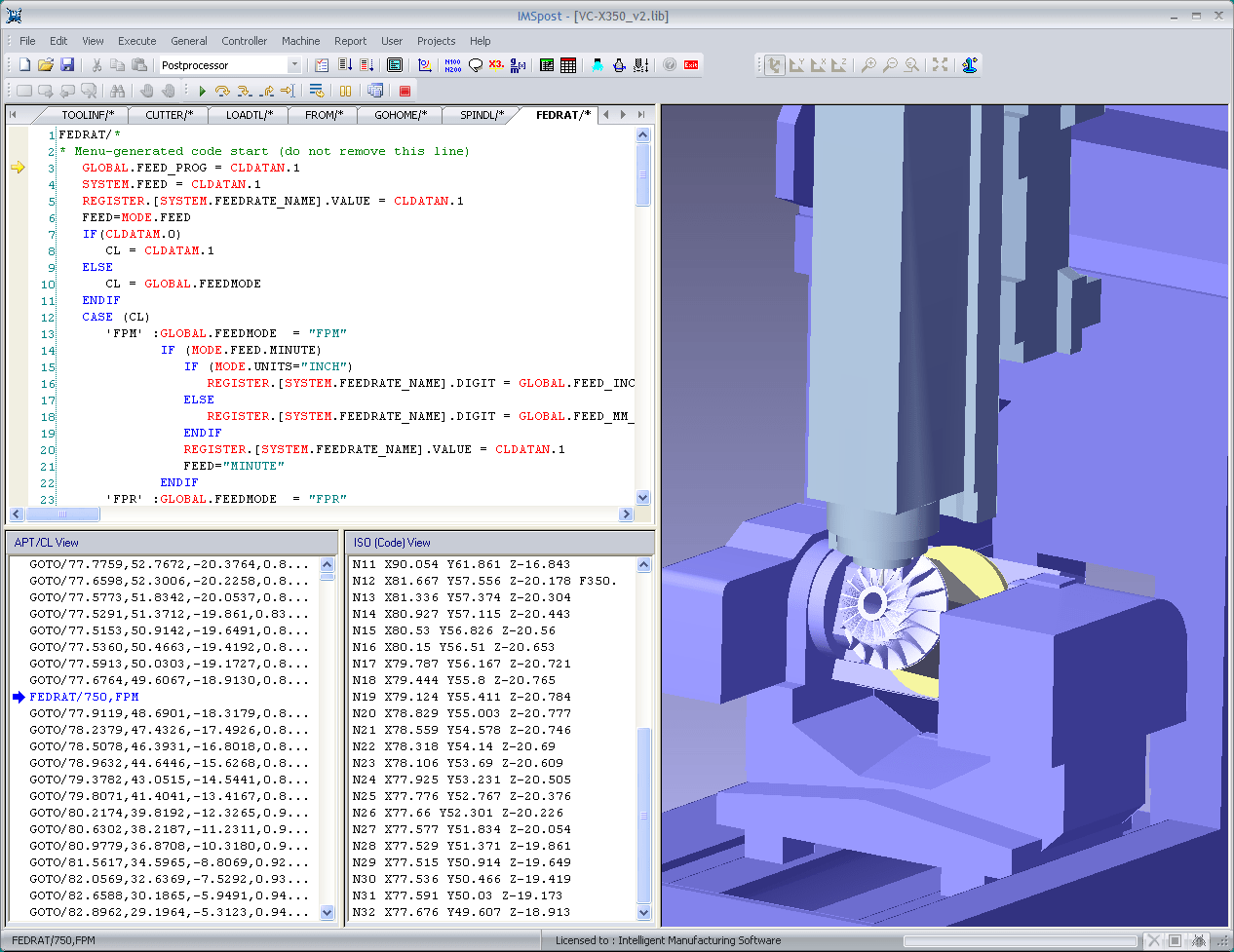Click the code editor vertical scrollbar thumb
This screenshot has width=1234, height=952.
[642, 175]
